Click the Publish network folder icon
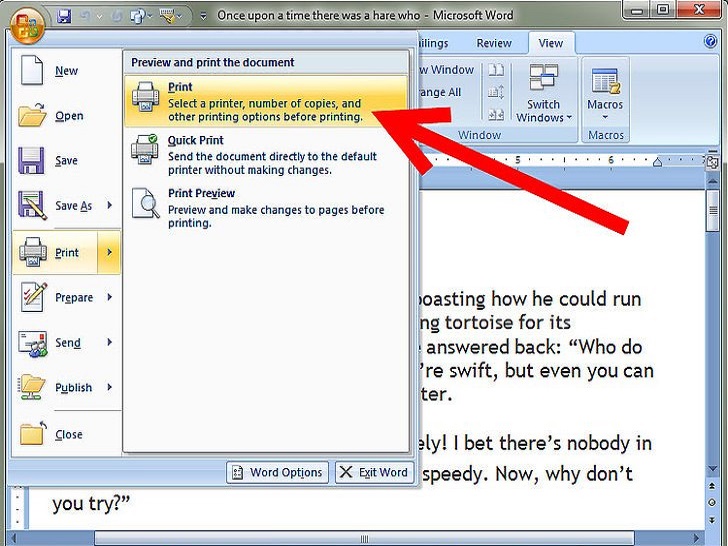 tap(32, 387)
